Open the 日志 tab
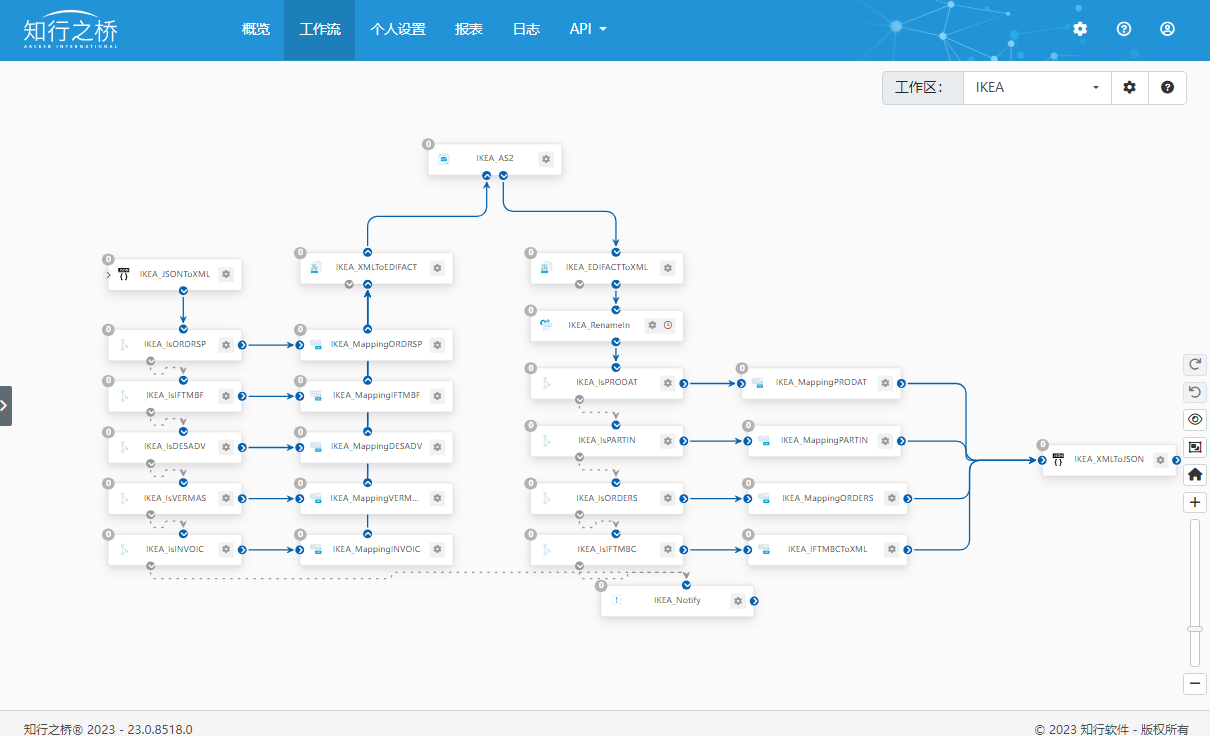Viewport: 1210px width, 736px height. pyautogui.click(x=526, y=30)
